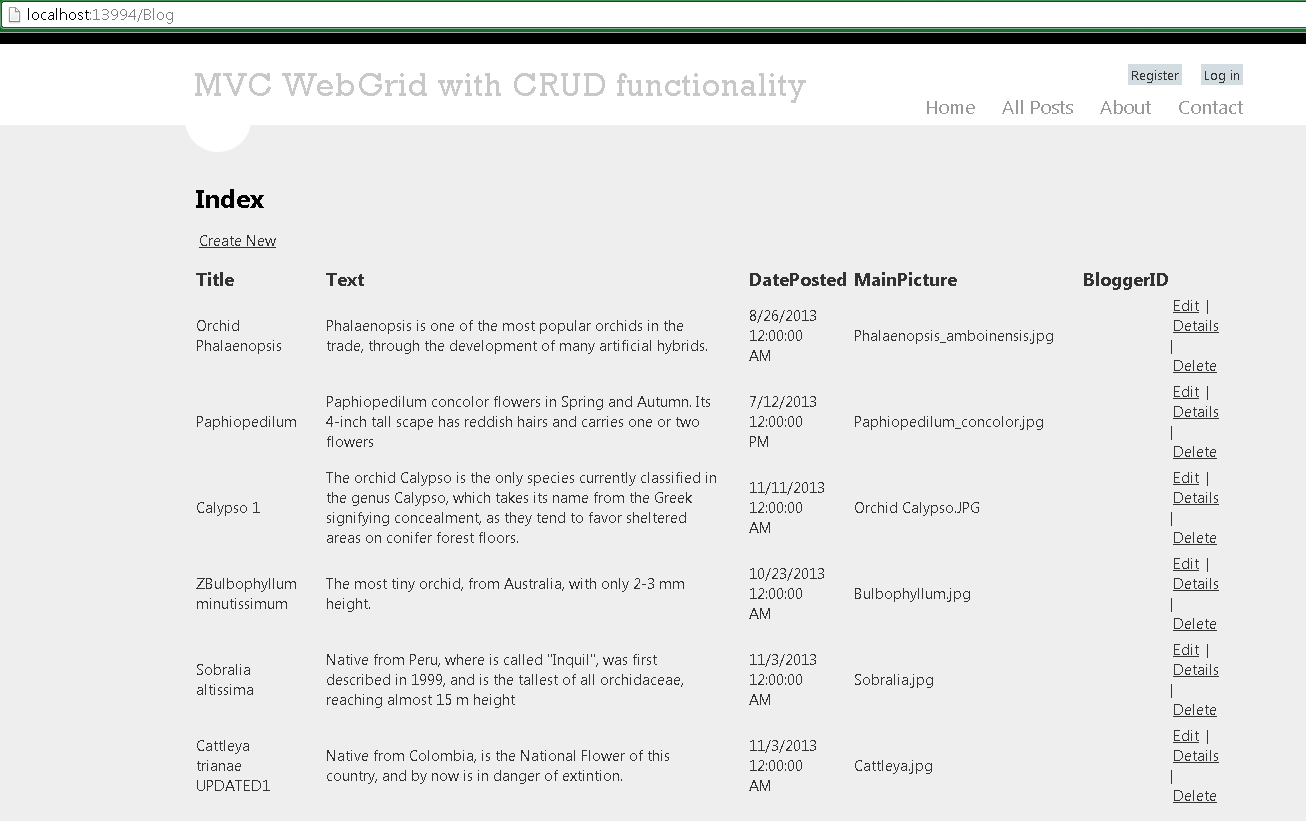This screenshot has height=821, width=1306.
Task: Click the Sobralia.jpg cell
Action: pos(894,680)
